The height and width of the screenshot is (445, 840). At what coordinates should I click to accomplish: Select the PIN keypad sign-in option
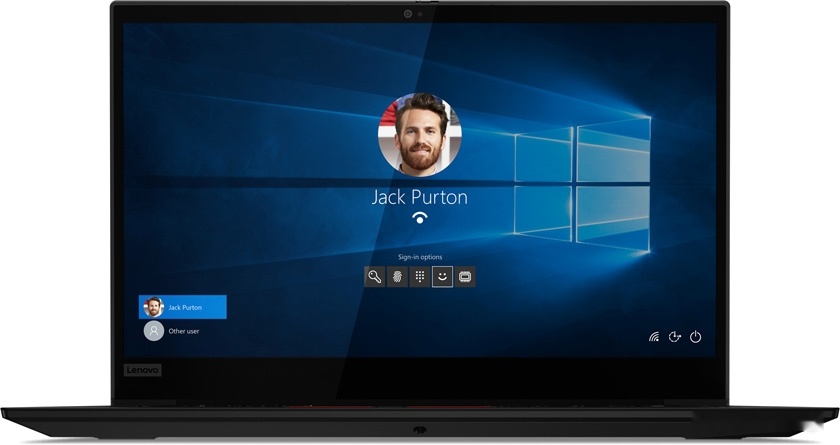point(420,277)
